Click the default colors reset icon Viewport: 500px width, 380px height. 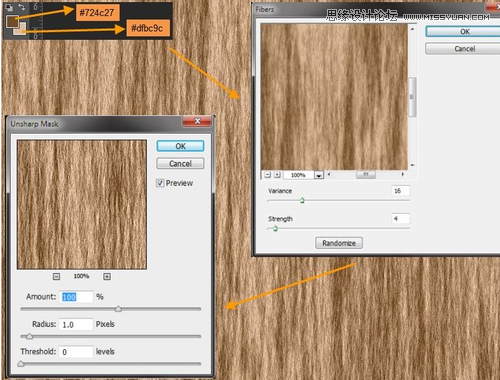coord(9,7)
